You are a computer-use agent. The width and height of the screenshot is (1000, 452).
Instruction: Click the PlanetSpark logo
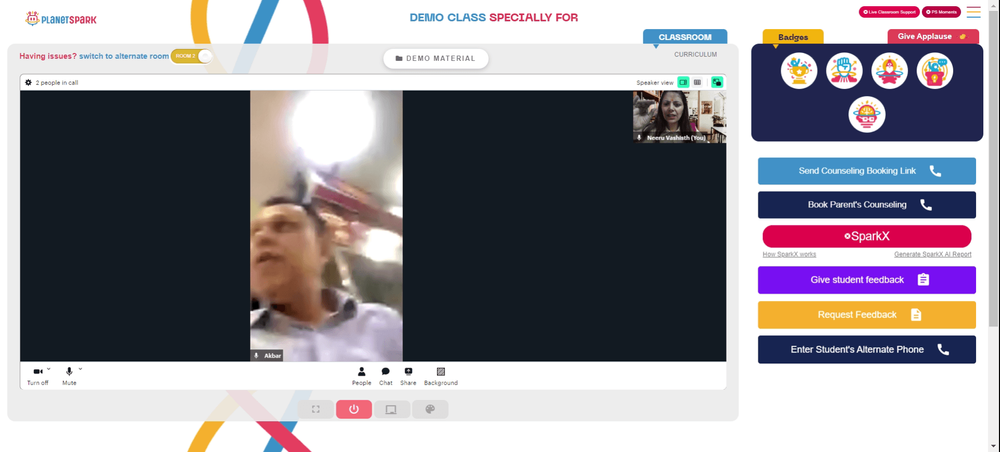61,19
